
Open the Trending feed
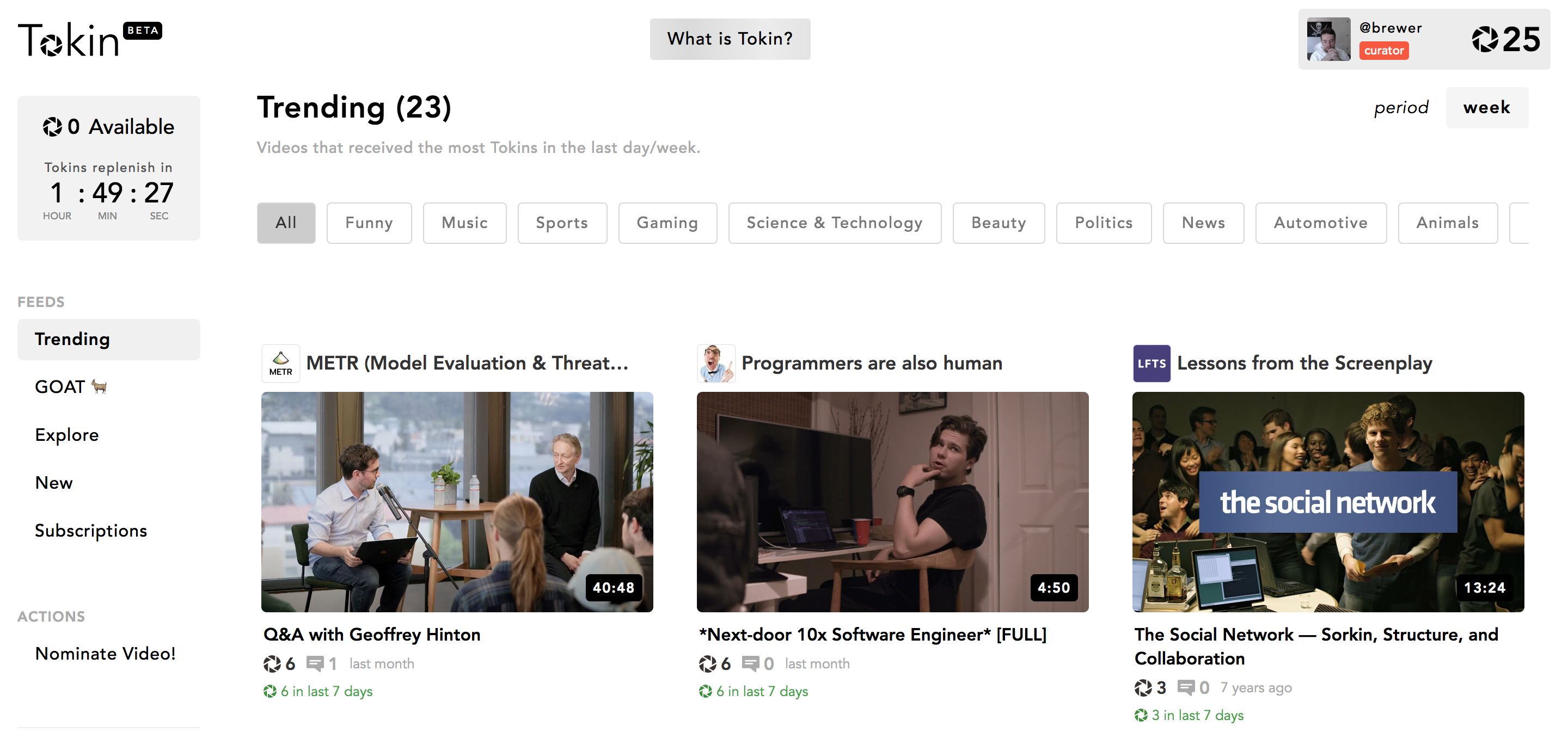tap(108, 339)
